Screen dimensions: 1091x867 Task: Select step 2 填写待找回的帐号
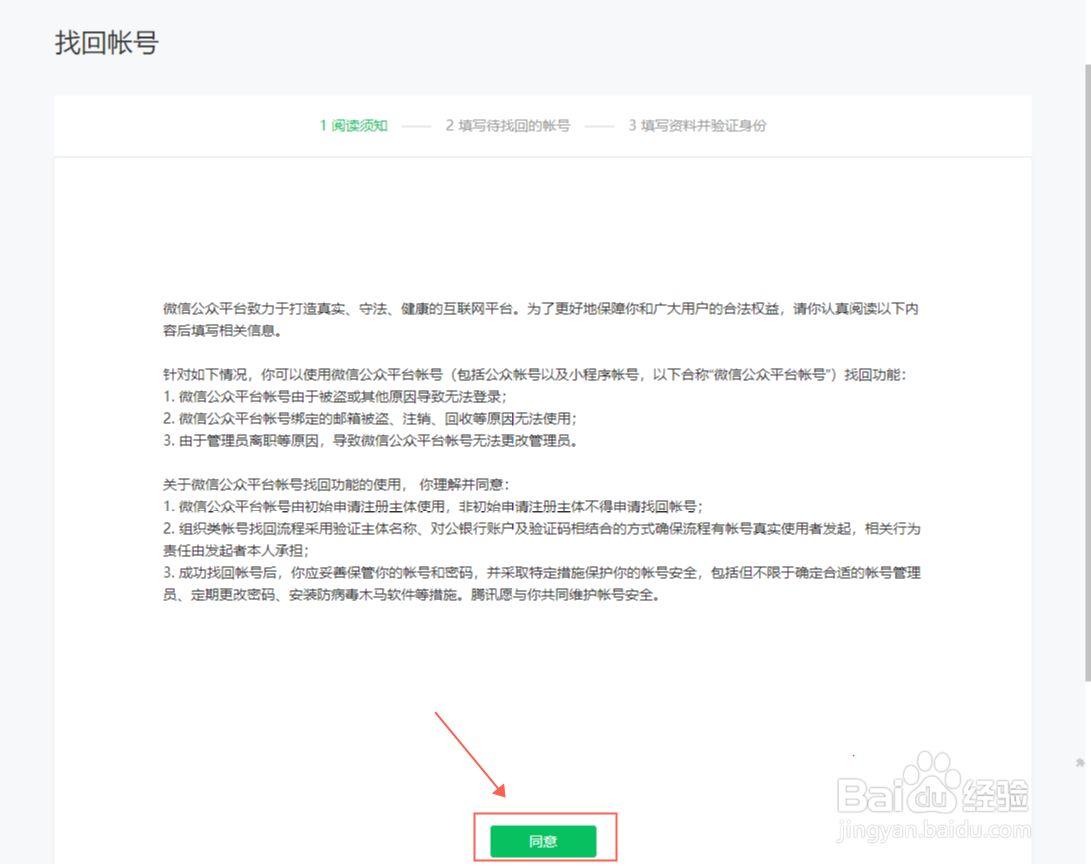pos(508,125)
